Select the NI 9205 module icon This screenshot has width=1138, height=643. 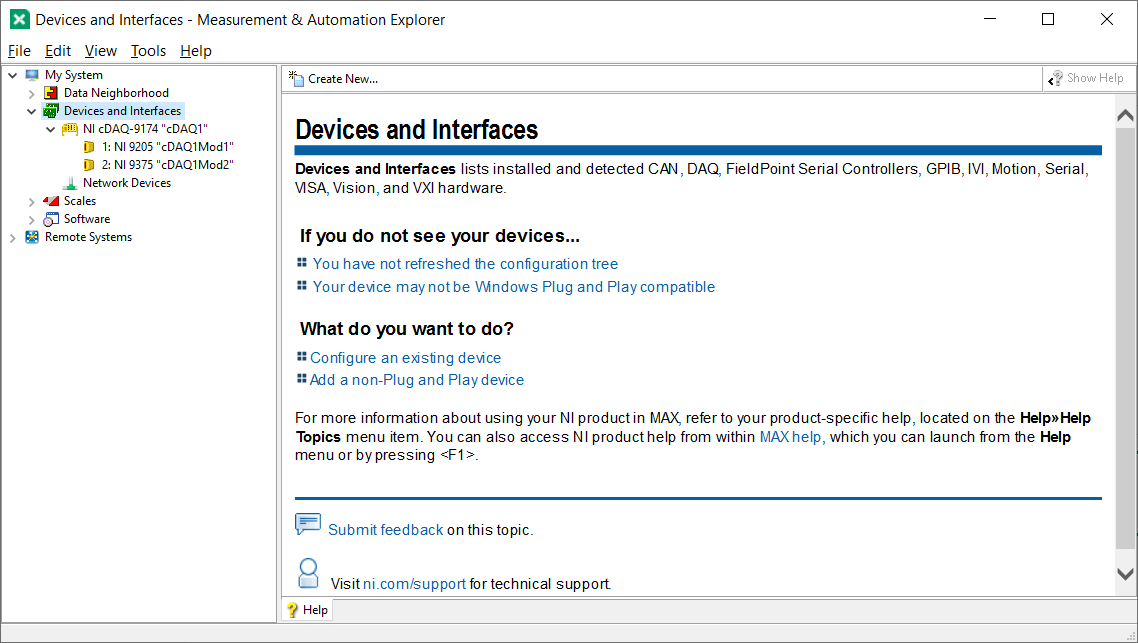[x=89, y=146]
